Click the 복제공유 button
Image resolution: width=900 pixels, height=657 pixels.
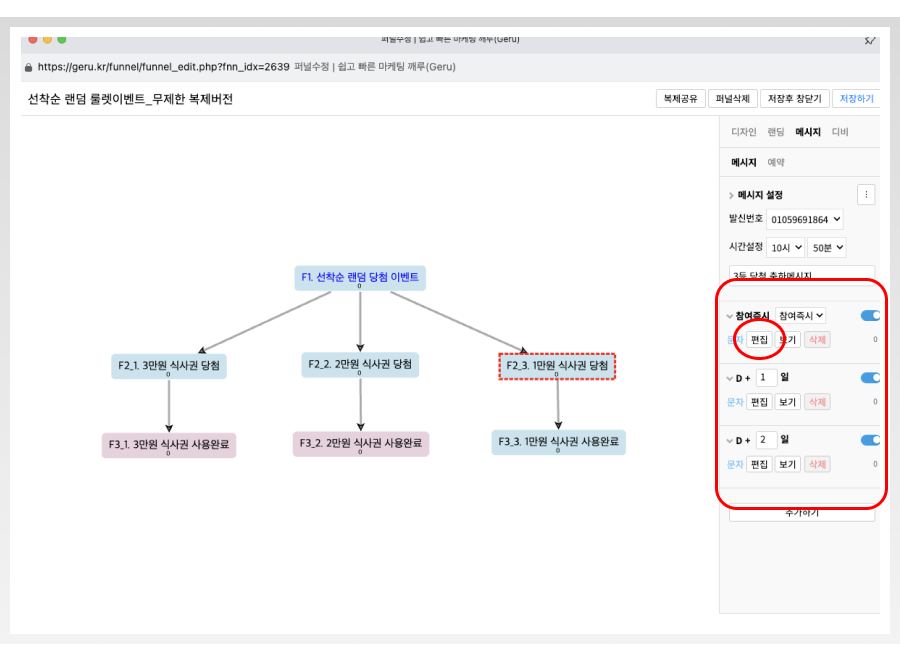coord(680,99)
